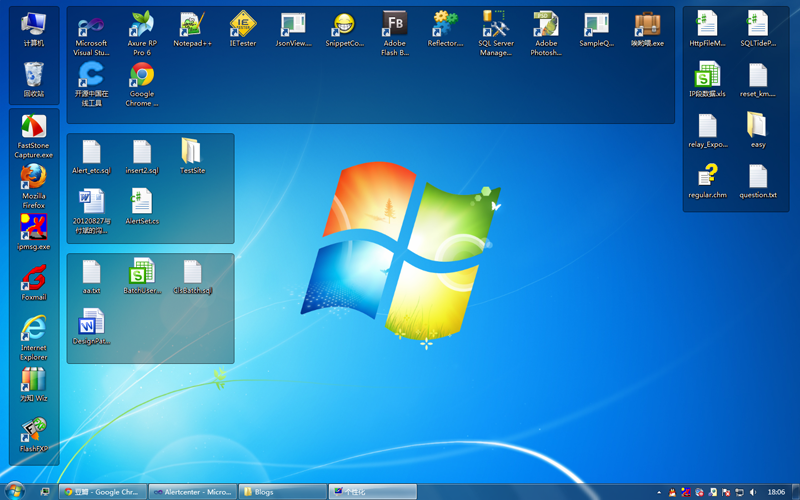Open SQL Server Management Studio shortcut
The height and width of the screenshot is (500, 800).
click(496, 34)
